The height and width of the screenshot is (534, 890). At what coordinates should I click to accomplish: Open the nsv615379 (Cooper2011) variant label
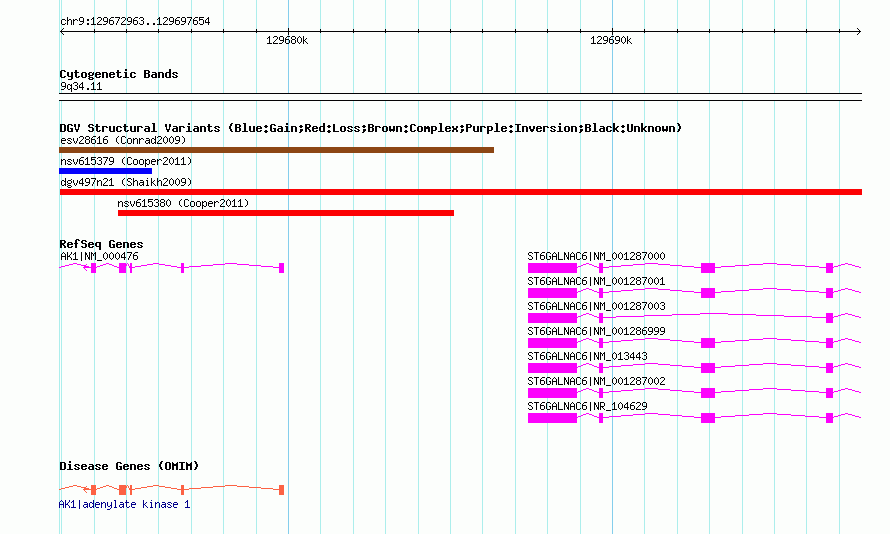click(126, 161)
